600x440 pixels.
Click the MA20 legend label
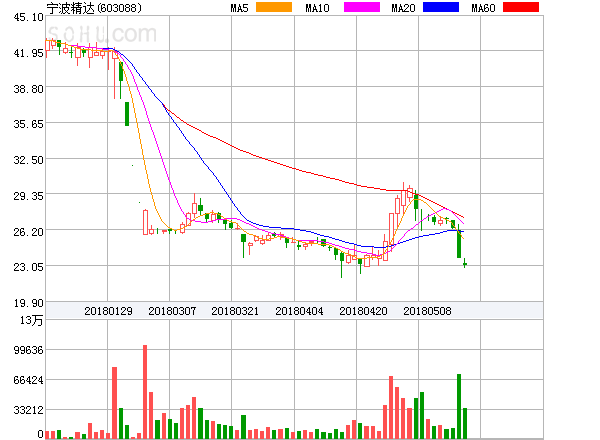(403, 8)
